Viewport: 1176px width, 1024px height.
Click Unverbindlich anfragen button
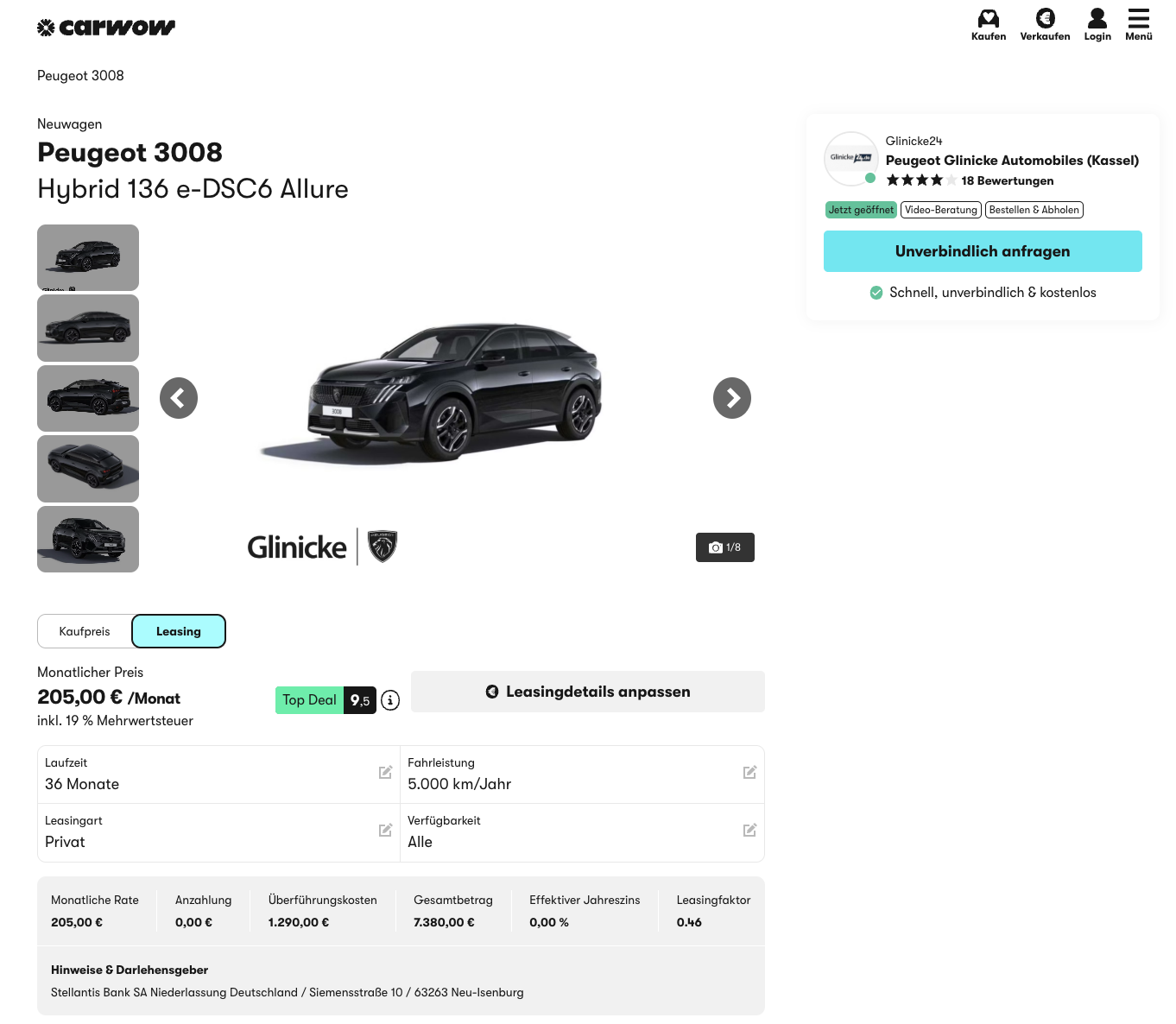click(983, 251)
